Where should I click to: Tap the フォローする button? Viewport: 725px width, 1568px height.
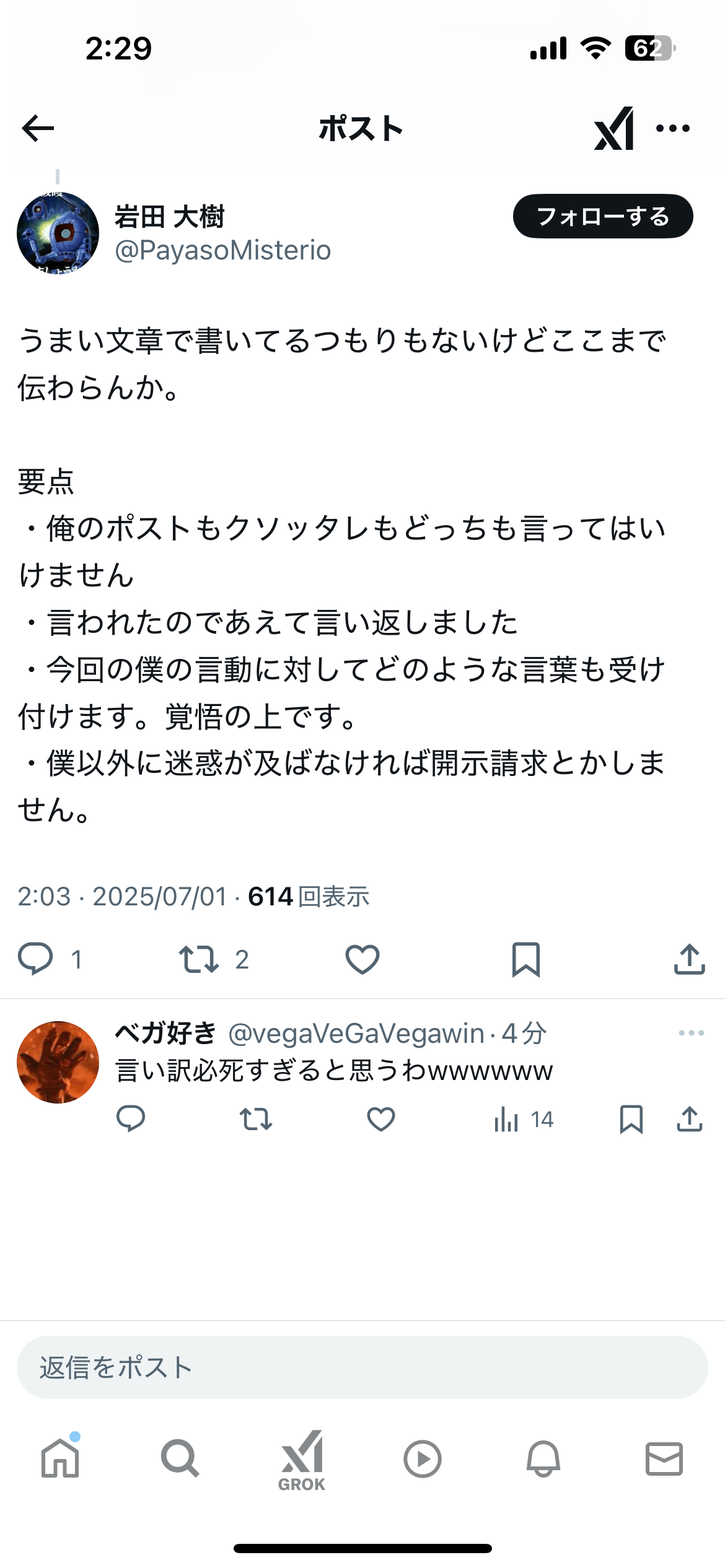point(603,216)
